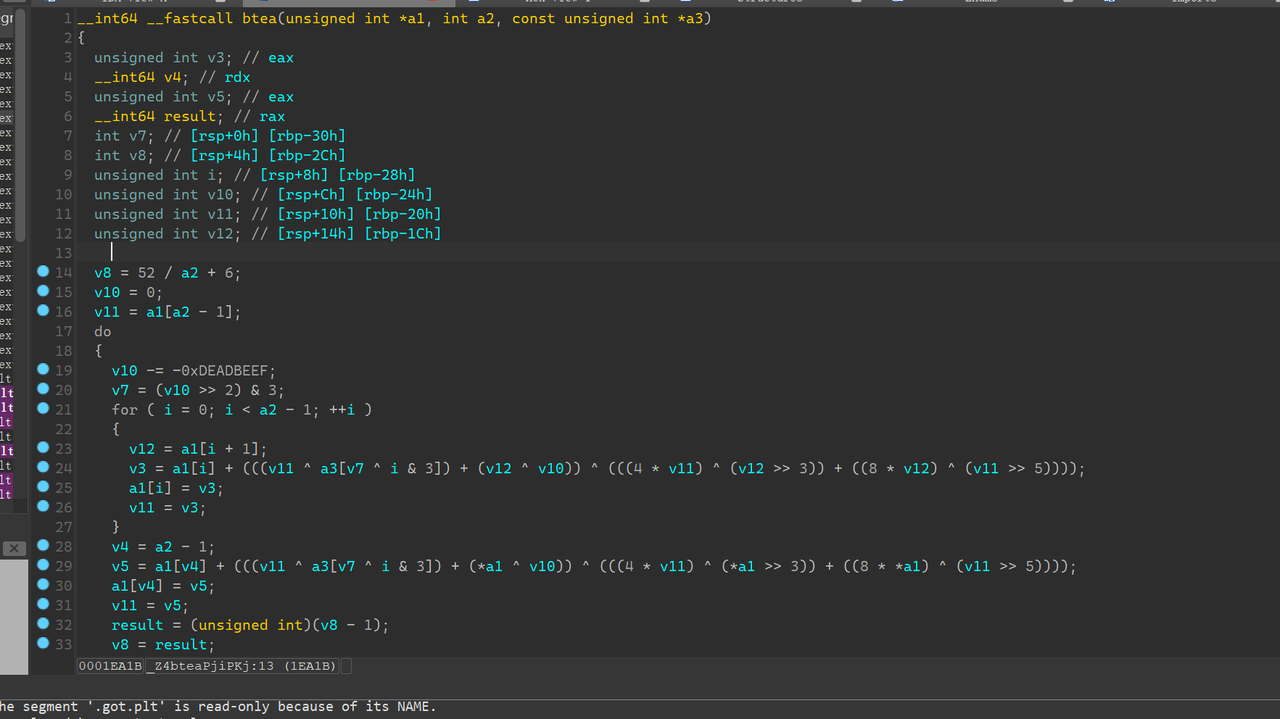Click the 0001EA1B address in status bar
This screenshot has height=719, width=1280.
[x=111, y=666]
